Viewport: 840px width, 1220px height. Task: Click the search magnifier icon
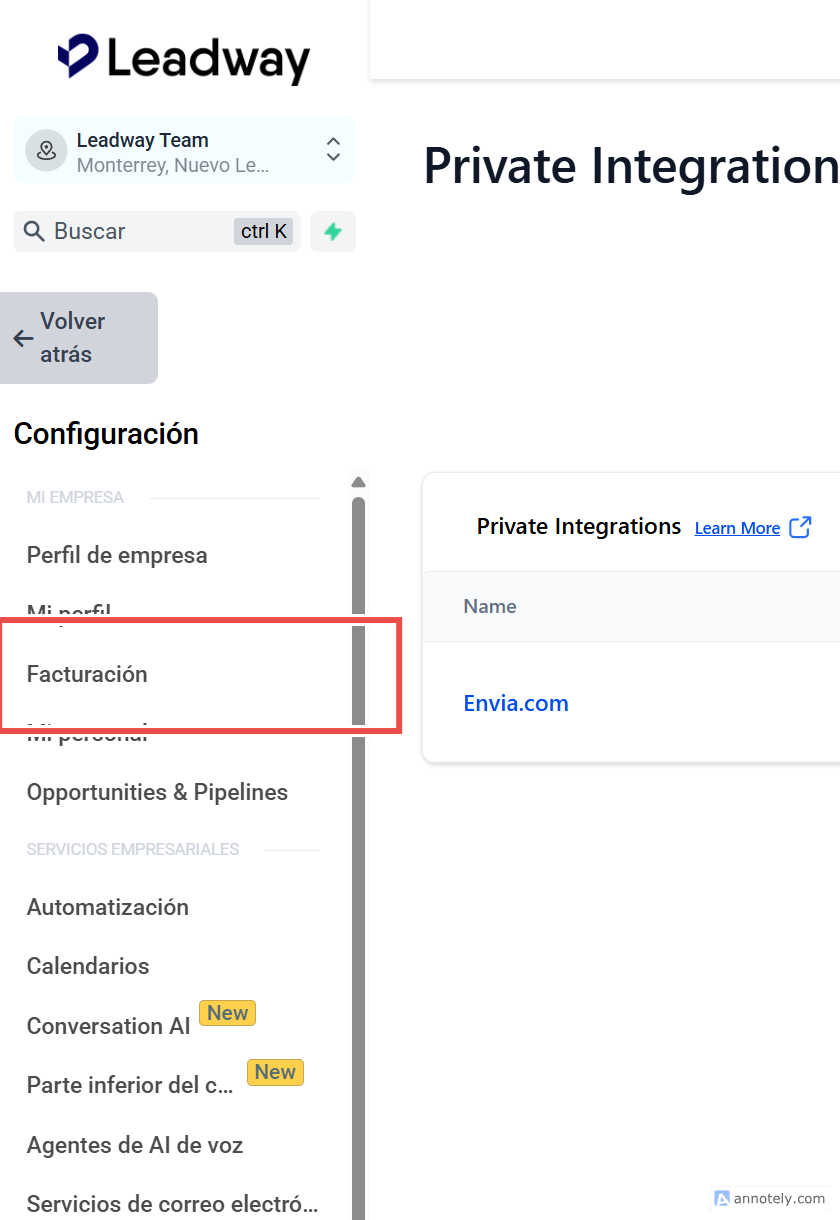point(34,232)
